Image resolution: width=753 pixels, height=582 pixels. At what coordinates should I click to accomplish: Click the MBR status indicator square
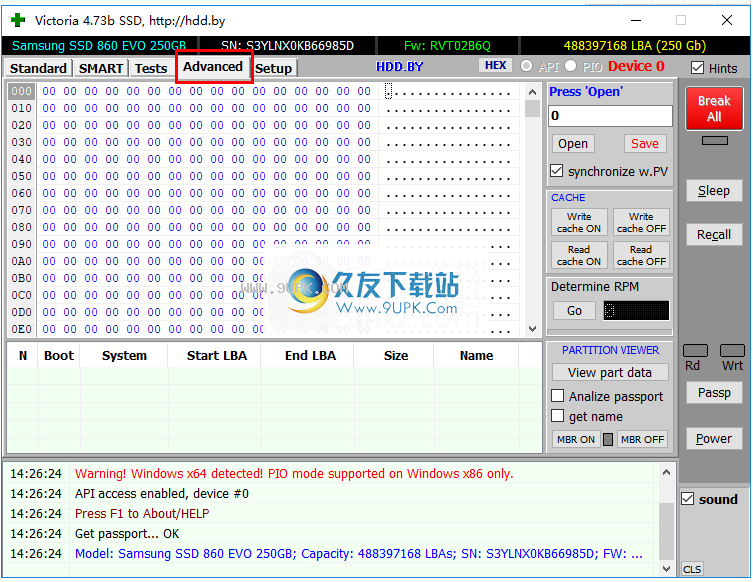(x=607, y=439)
